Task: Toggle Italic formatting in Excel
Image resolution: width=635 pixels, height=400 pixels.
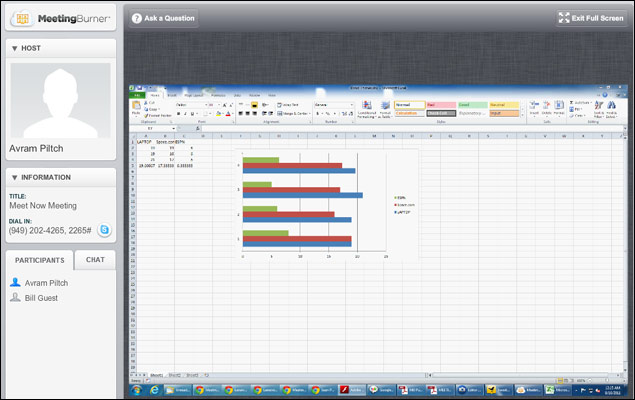Action: tap(185, 114)
